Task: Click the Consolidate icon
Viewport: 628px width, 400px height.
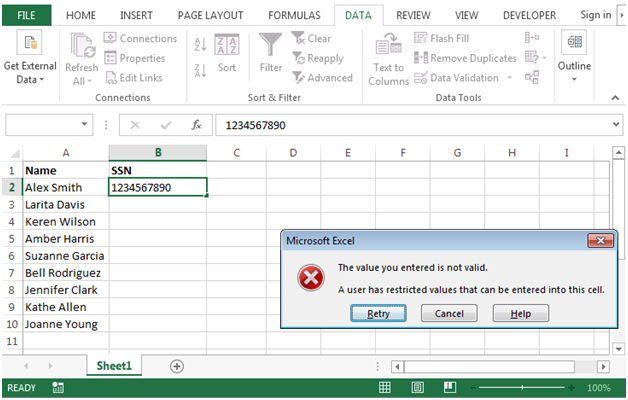Action: [532, 38]
